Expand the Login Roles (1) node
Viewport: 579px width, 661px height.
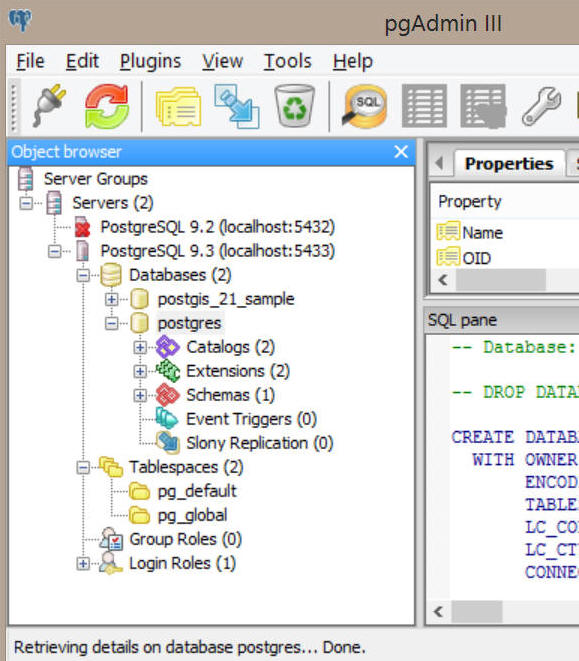tap(83, 564)
